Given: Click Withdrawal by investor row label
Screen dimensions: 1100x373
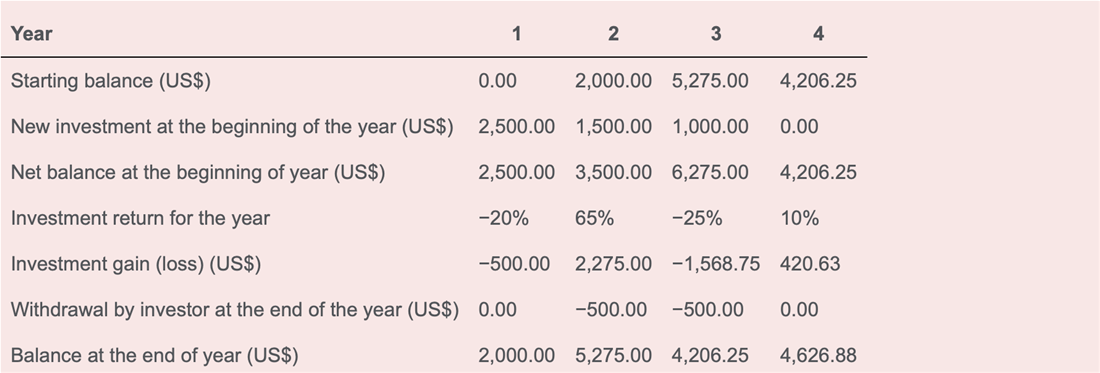Looking at the screenshot, I should (x=234, y=310).
